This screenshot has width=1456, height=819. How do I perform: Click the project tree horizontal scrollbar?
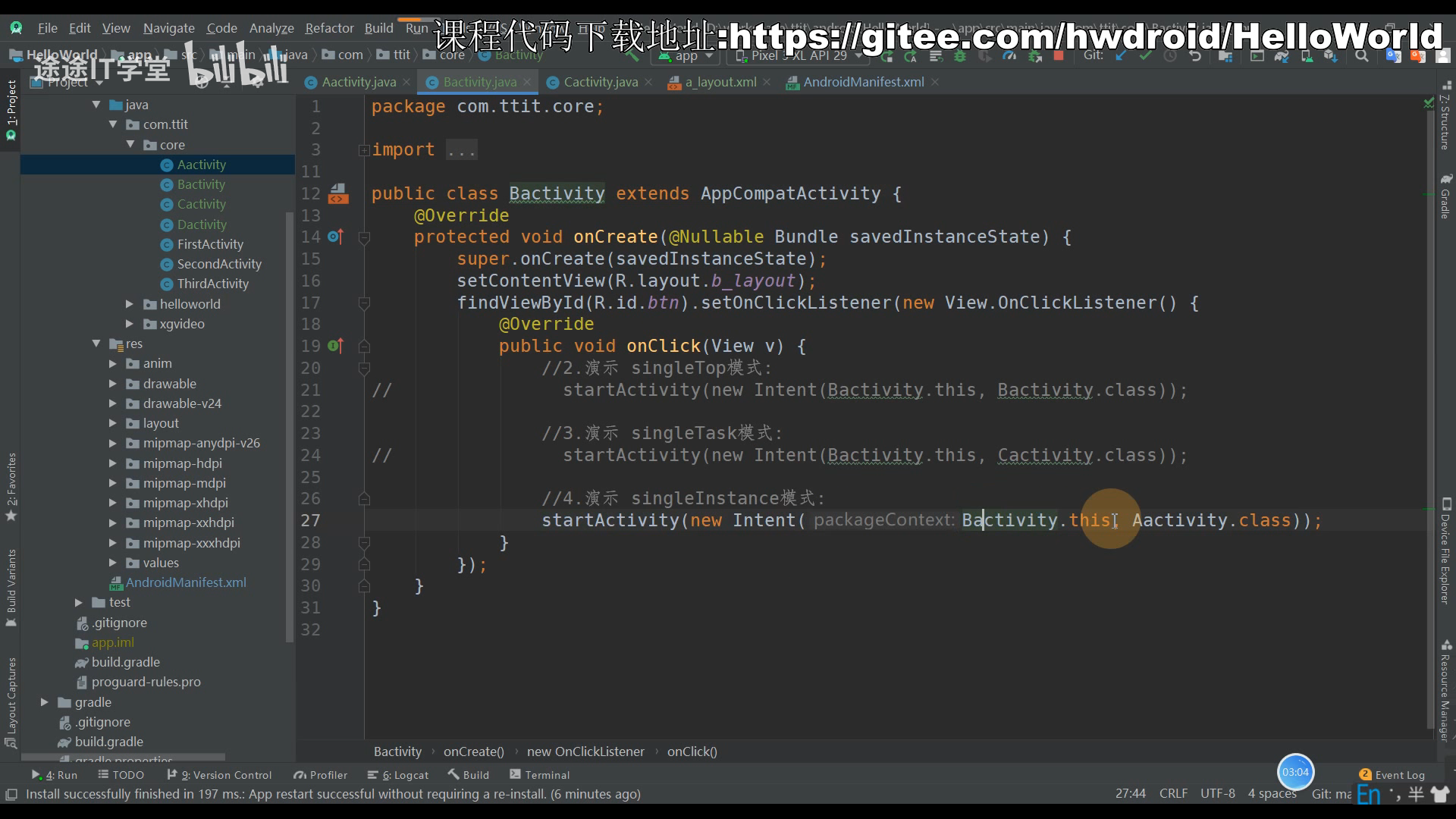[123, 758]
